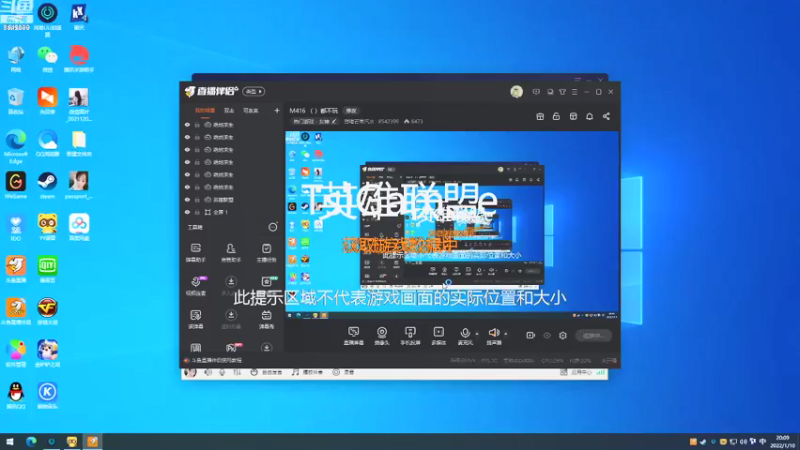The height and width of the screenshot is (450, 800).
Task: Open WeGame from the desktop
Action: pyautogui.click(x=16, y=185)
